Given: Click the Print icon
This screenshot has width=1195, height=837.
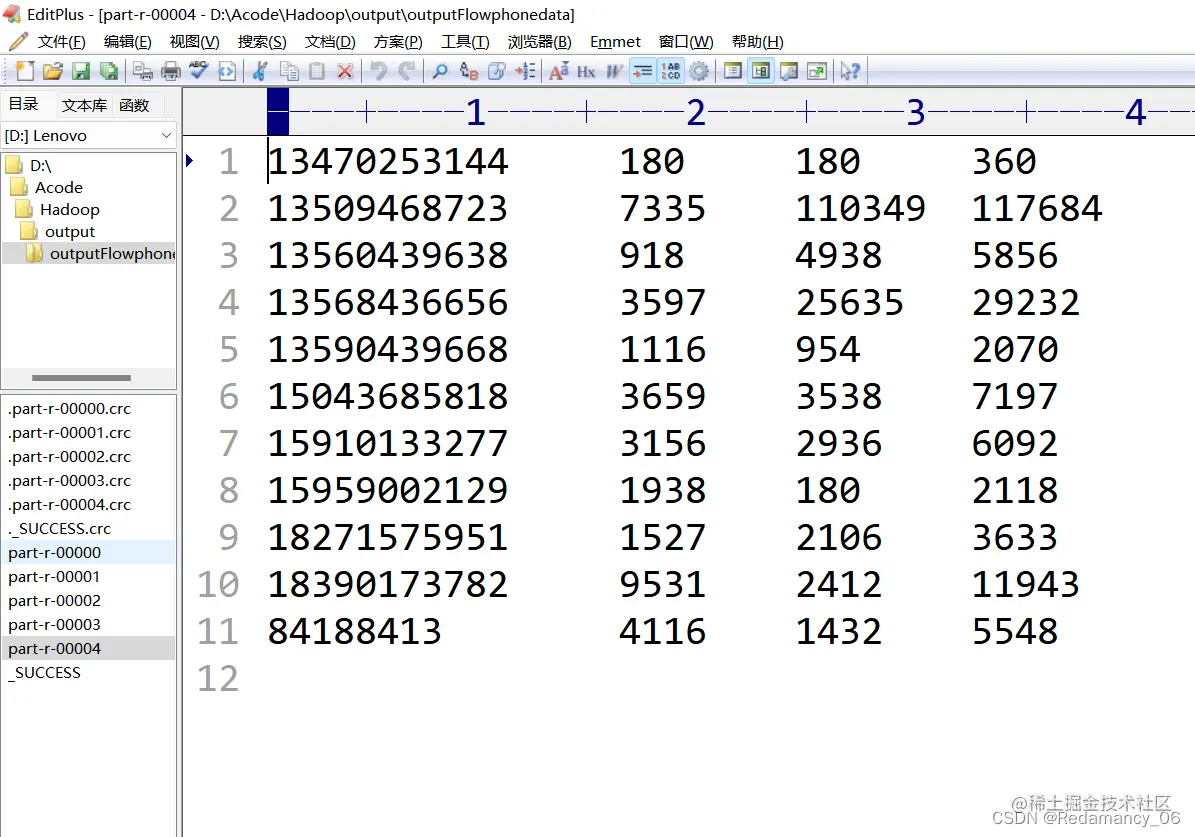Looking at the screenshot, I should (171, 72).
